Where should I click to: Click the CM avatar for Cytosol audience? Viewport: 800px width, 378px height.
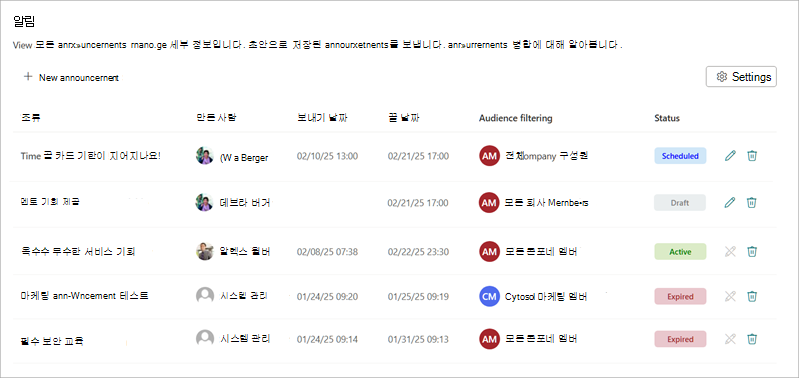click(x=489, y=296)
